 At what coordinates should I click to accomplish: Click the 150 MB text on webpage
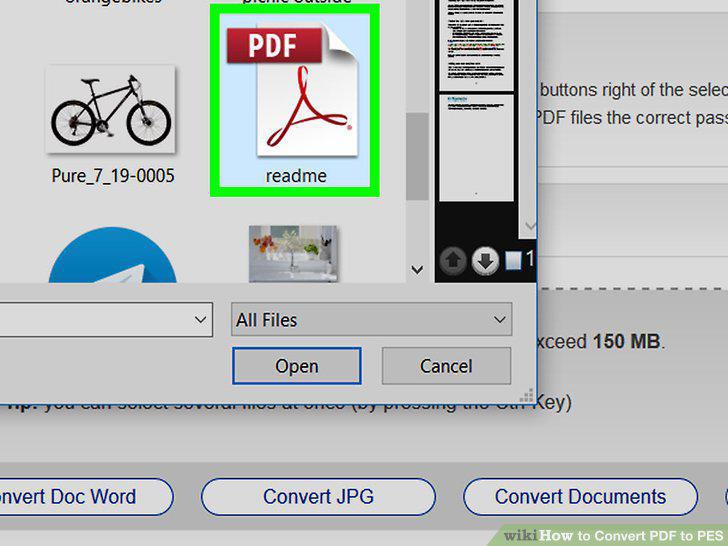[x=626, y=342]
